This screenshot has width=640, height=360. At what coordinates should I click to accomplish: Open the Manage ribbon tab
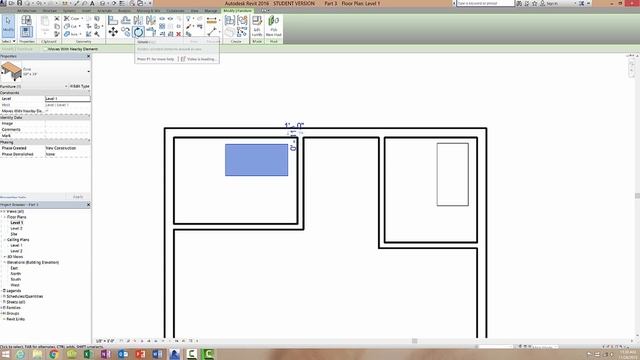(x=211, y=11)
